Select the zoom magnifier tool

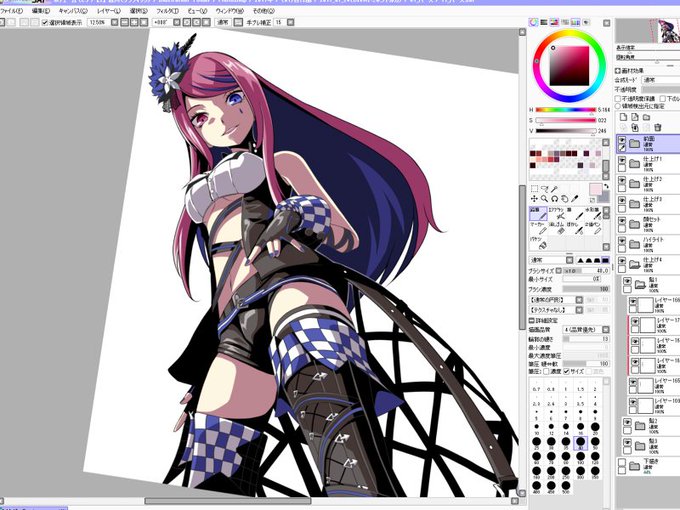(544, 199)
